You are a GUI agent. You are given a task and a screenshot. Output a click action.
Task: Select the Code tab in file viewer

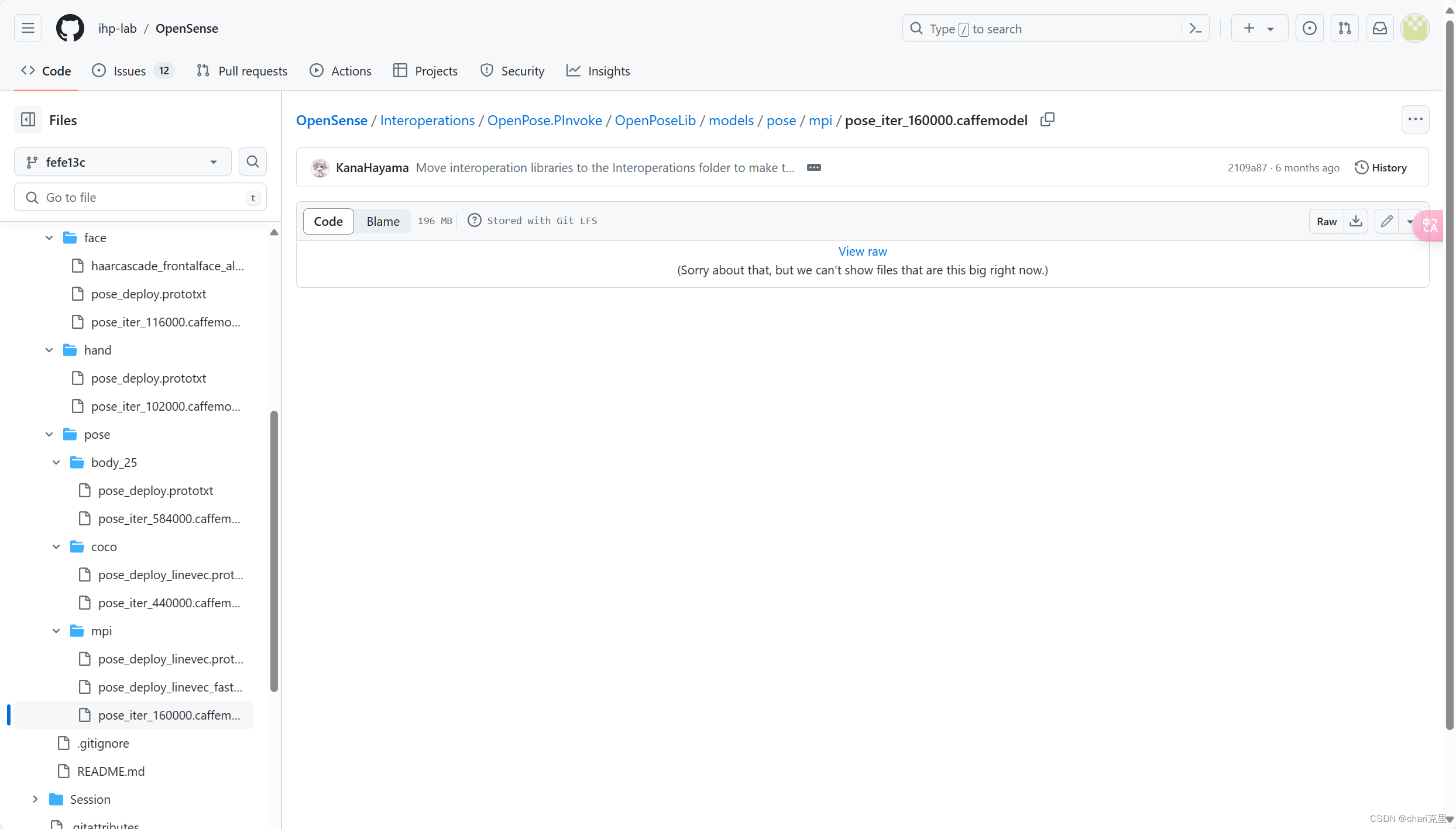pyautogui.click(x=328, y=220)
